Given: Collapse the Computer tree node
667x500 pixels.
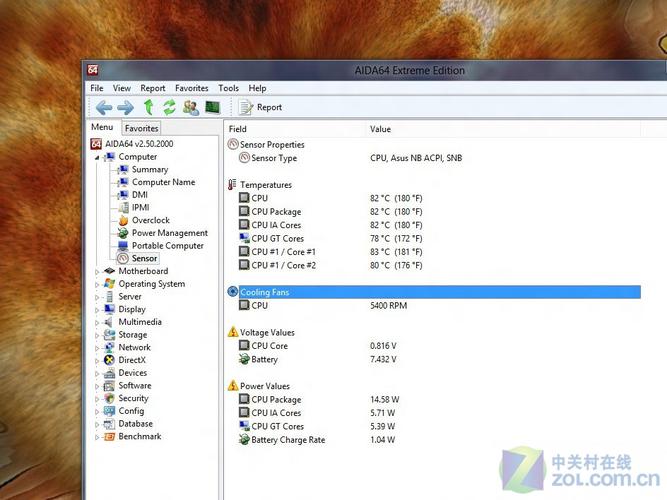Looking at the screenshot, I should (x=97, y=157).
